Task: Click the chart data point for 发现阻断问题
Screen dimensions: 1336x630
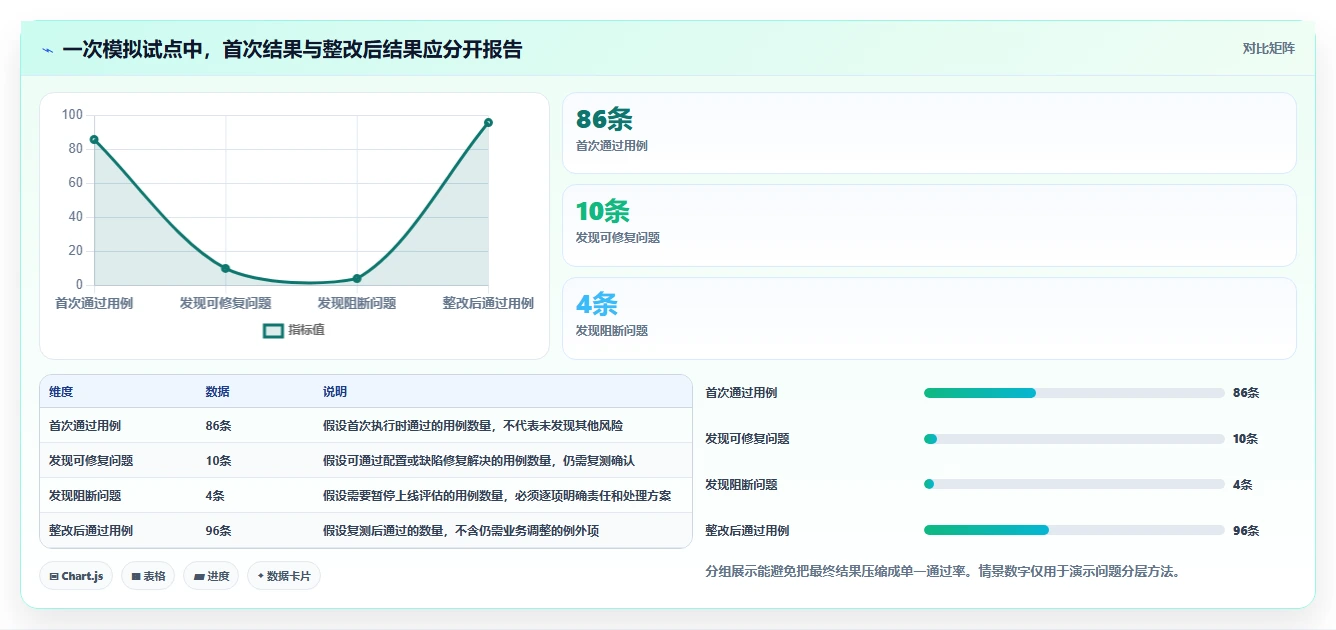Action: 357,278
